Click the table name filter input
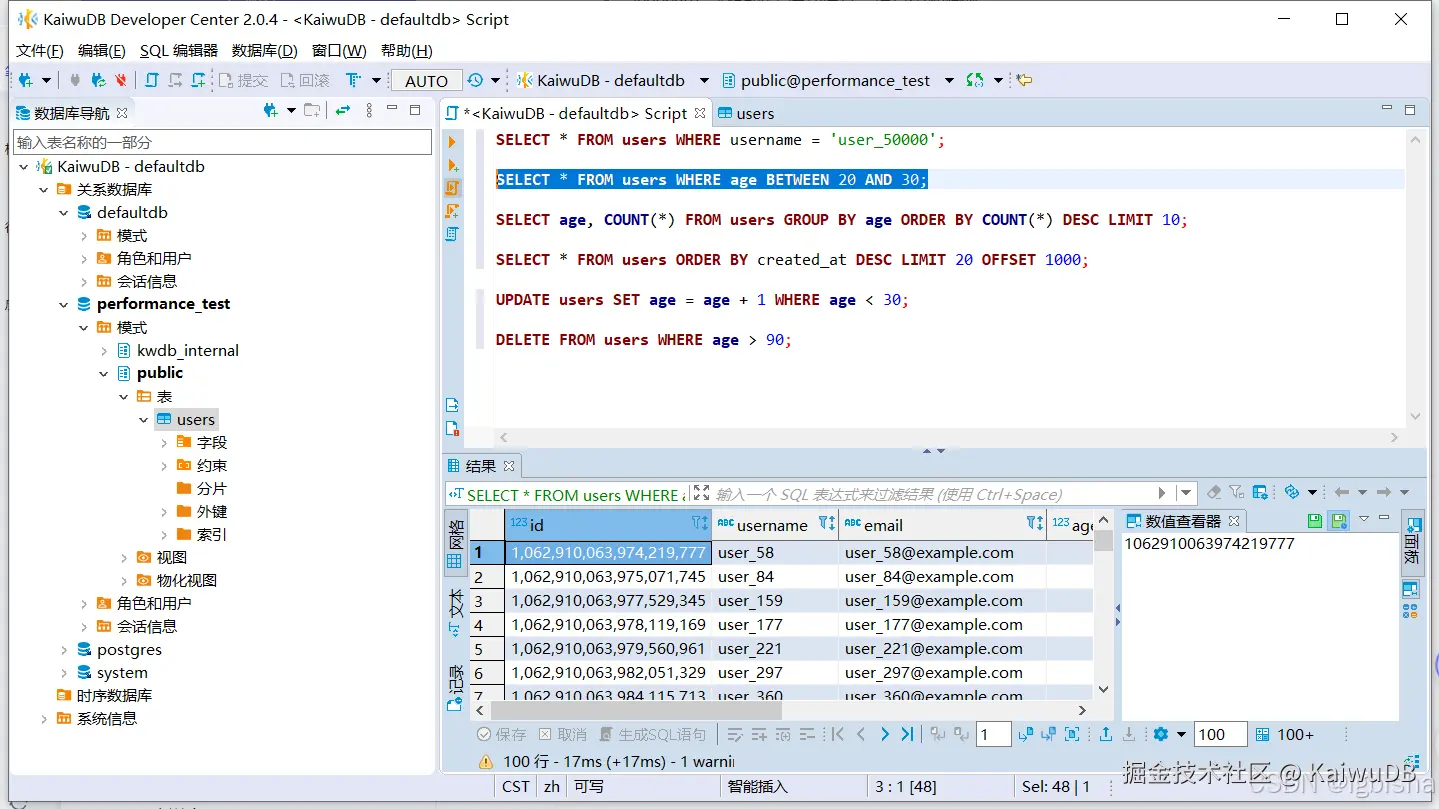This screenshot has height=809, width=1439. [x=222, y=142]
